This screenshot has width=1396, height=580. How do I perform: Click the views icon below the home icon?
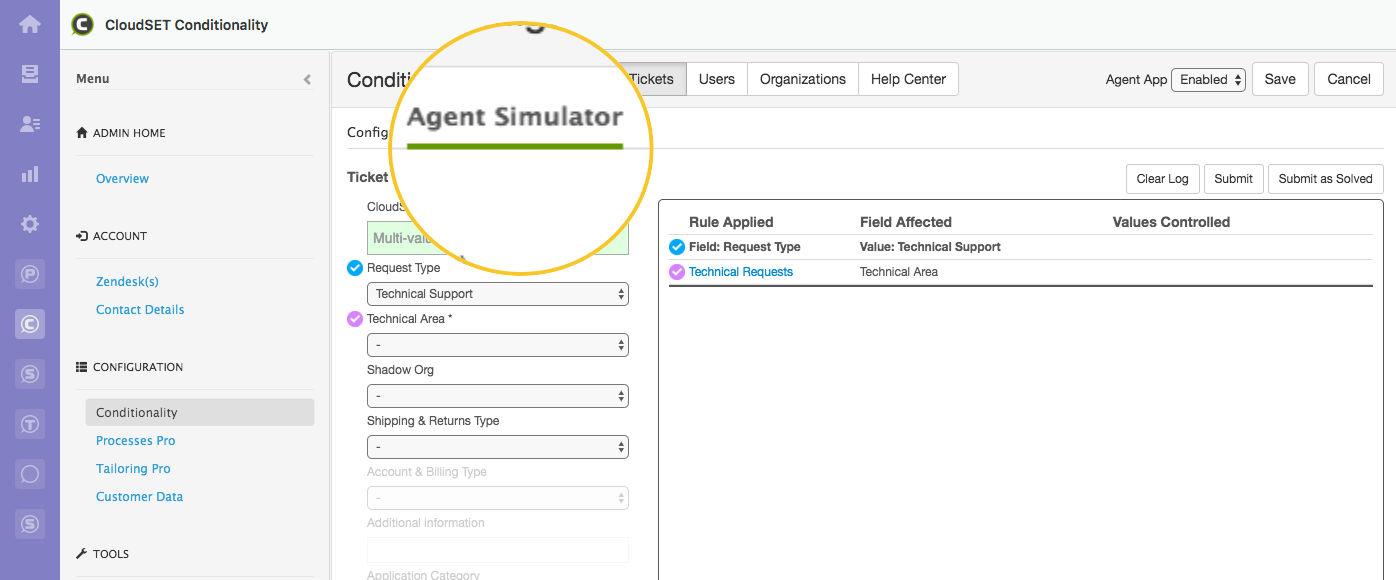pyautogui.click(x=29, y=72)
